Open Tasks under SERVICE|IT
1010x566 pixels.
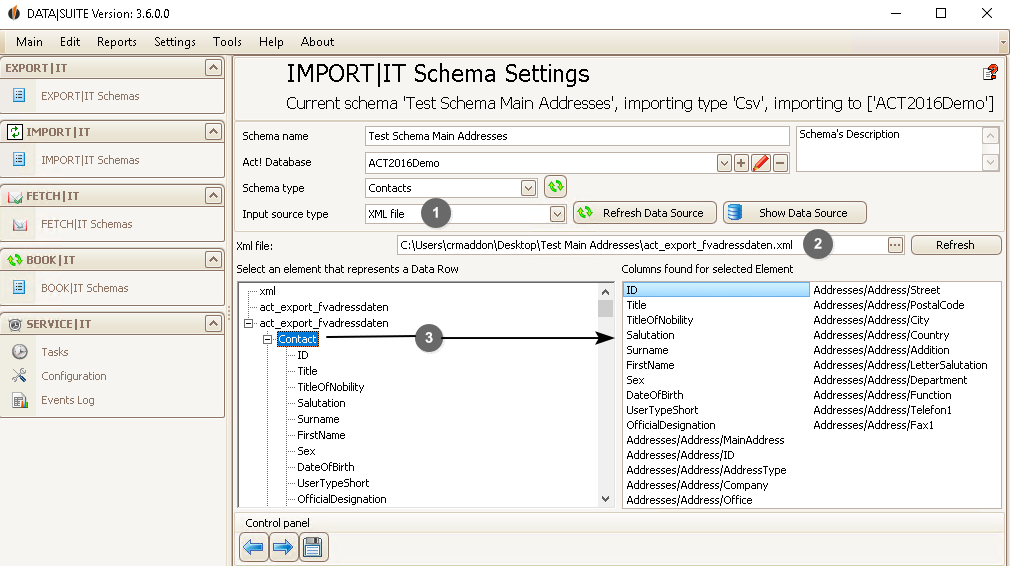click(55, 352)
